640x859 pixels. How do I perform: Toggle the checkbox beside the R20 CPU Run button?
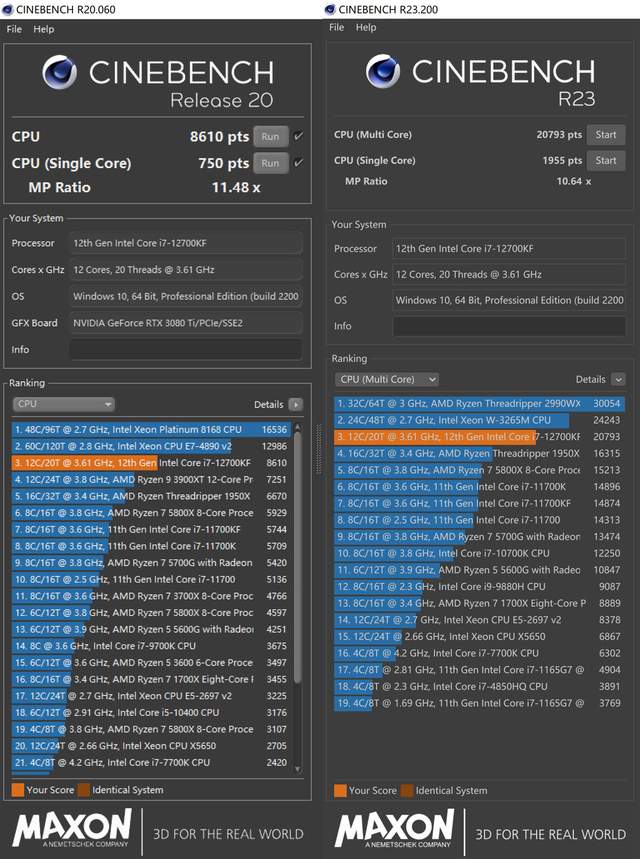pyautogui.click(x=298, y=136)
